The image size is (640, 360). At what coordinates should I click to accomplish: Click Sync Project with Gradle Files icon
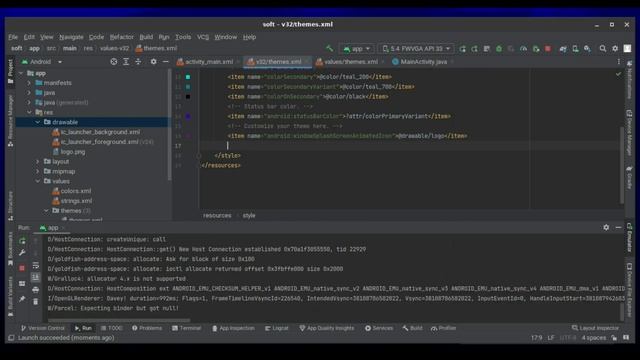(563, 49)
